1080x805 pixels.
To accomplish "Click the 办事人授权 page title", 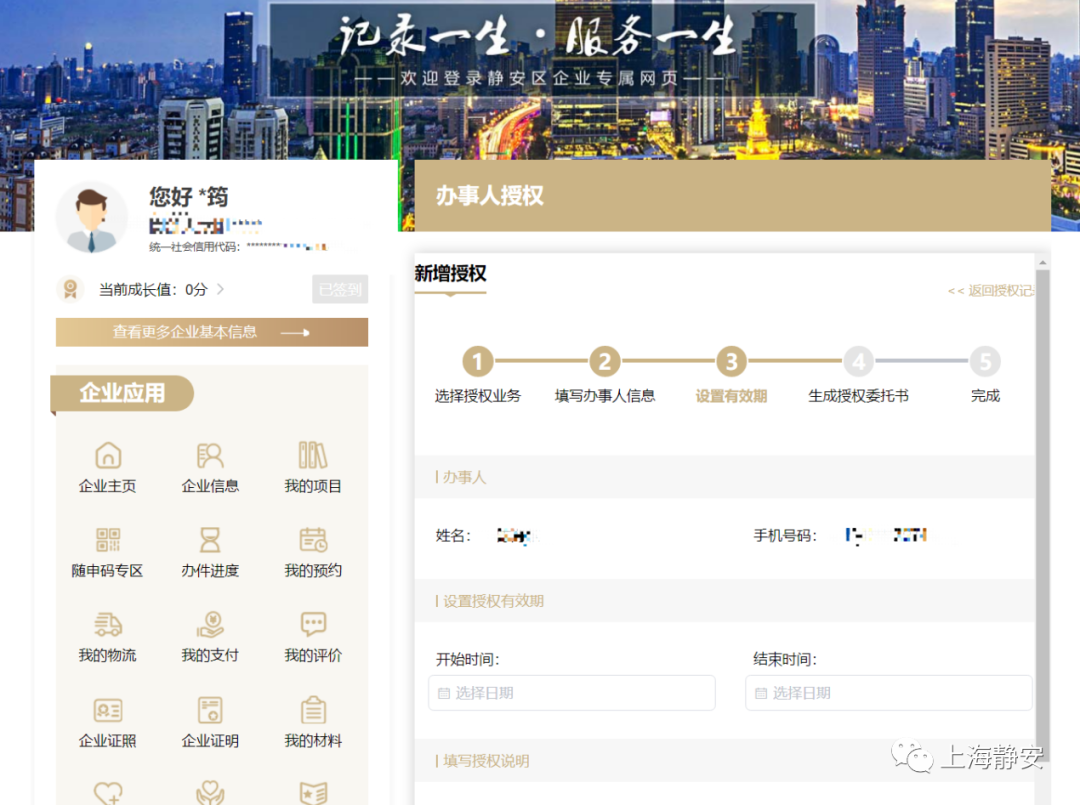I will click(x=490, y=196).
